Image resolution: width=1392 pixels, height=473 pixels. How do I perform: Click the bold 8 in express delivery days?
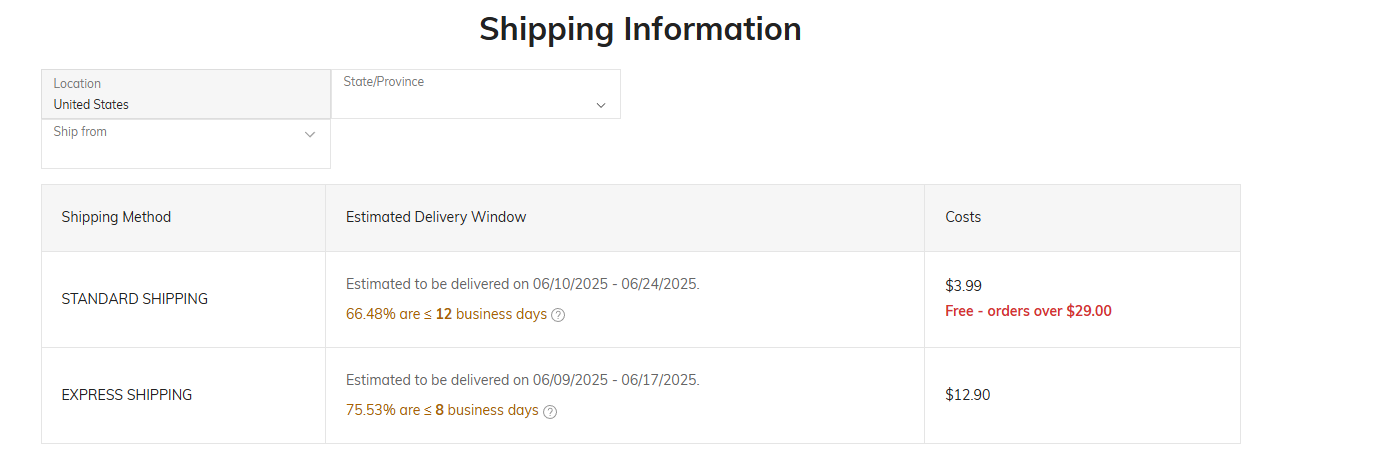[440, 410]
